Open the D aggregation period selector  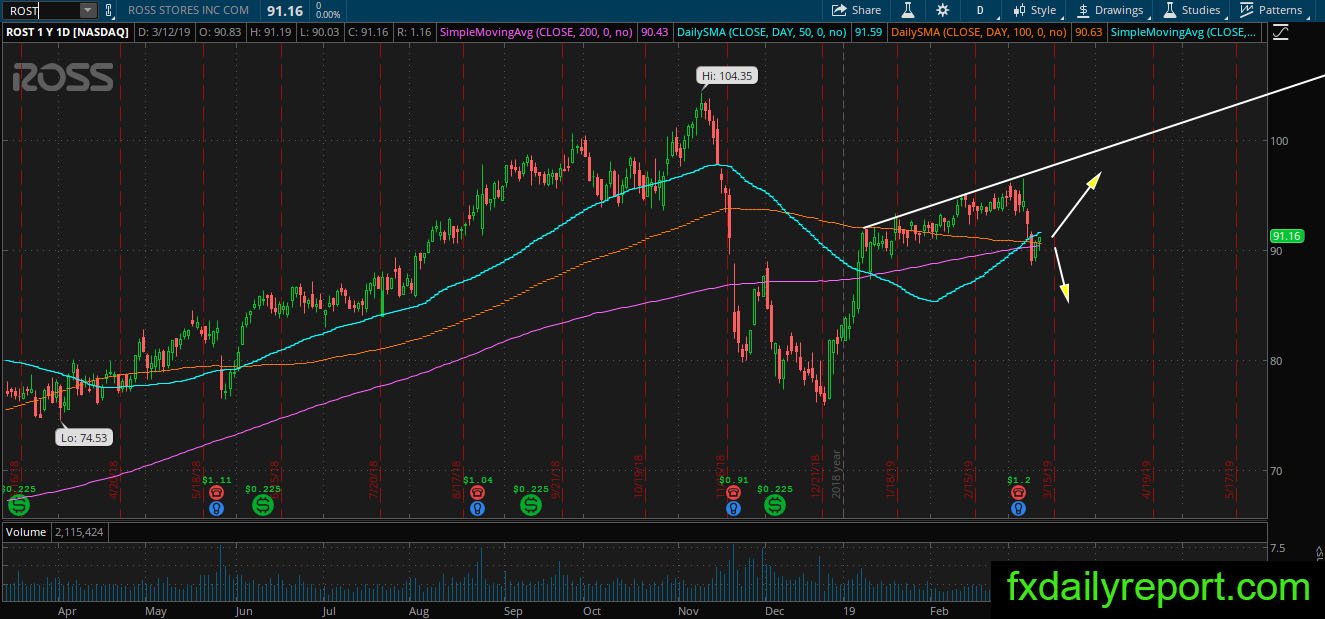980,10
